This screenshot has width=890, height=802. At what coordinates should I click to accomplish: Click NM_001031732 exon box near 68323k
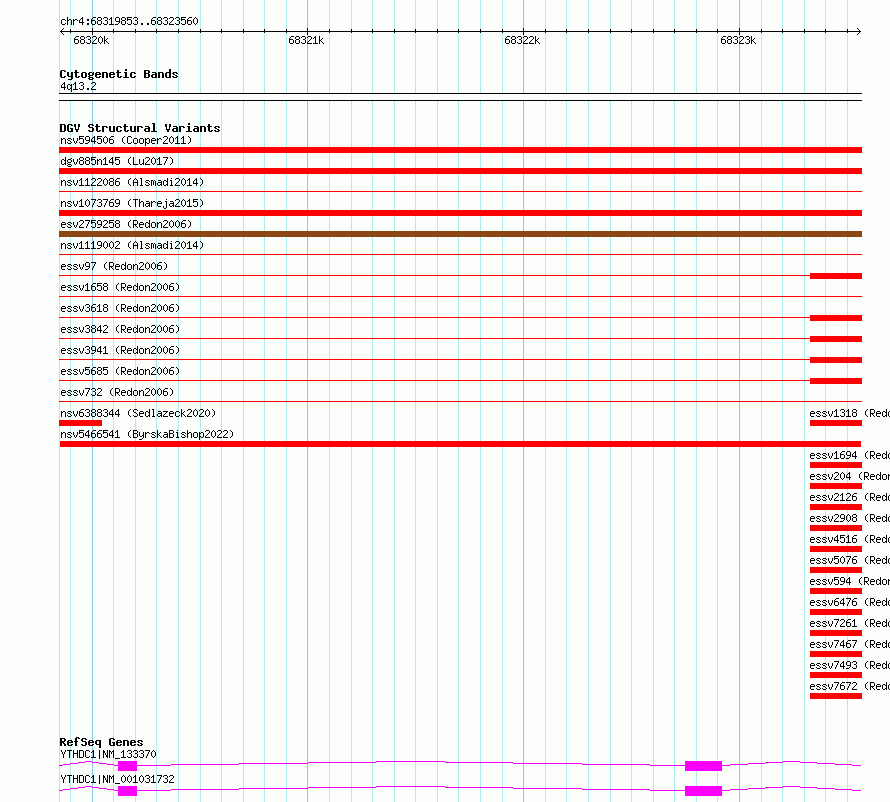pyautogui.click(x=703, y=791)
